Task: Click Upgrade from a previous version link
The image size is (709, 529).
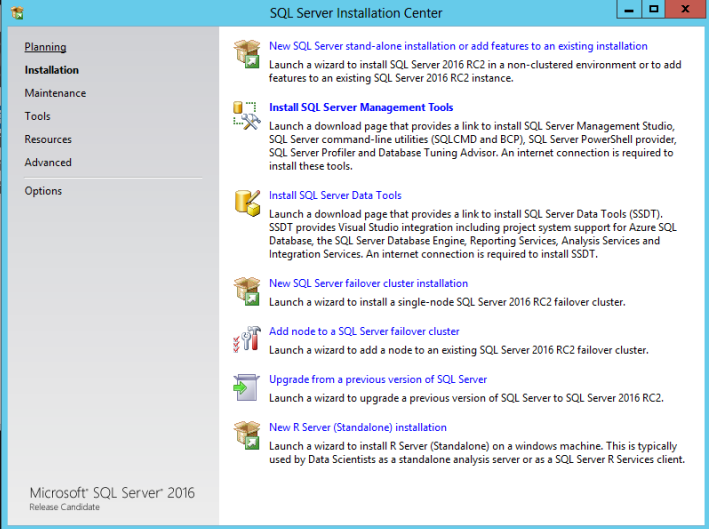Action: pos(378,379)
